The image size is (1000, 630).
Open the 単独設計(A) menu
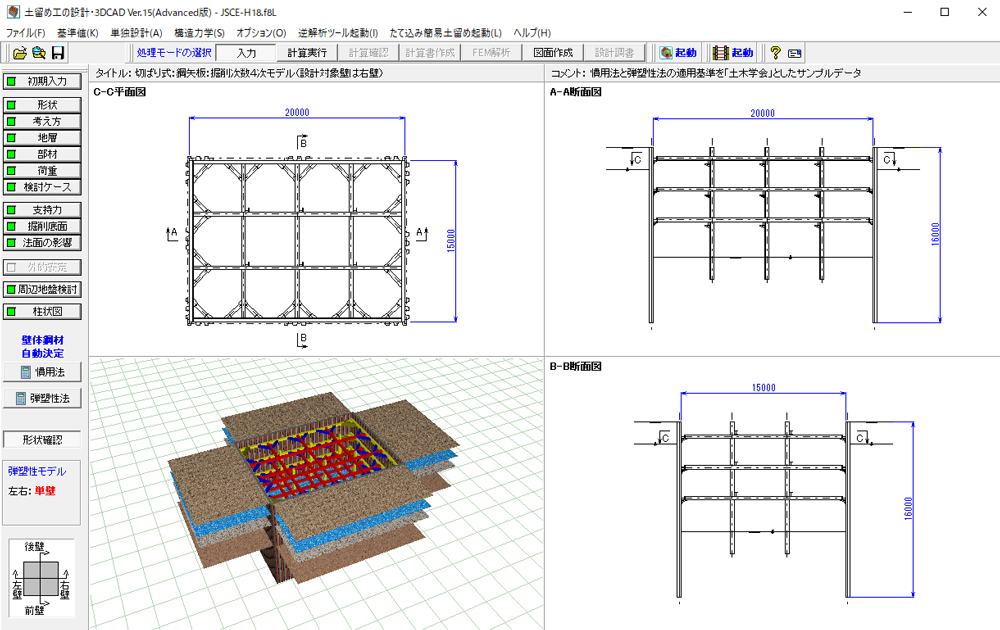tap(136, 33)
